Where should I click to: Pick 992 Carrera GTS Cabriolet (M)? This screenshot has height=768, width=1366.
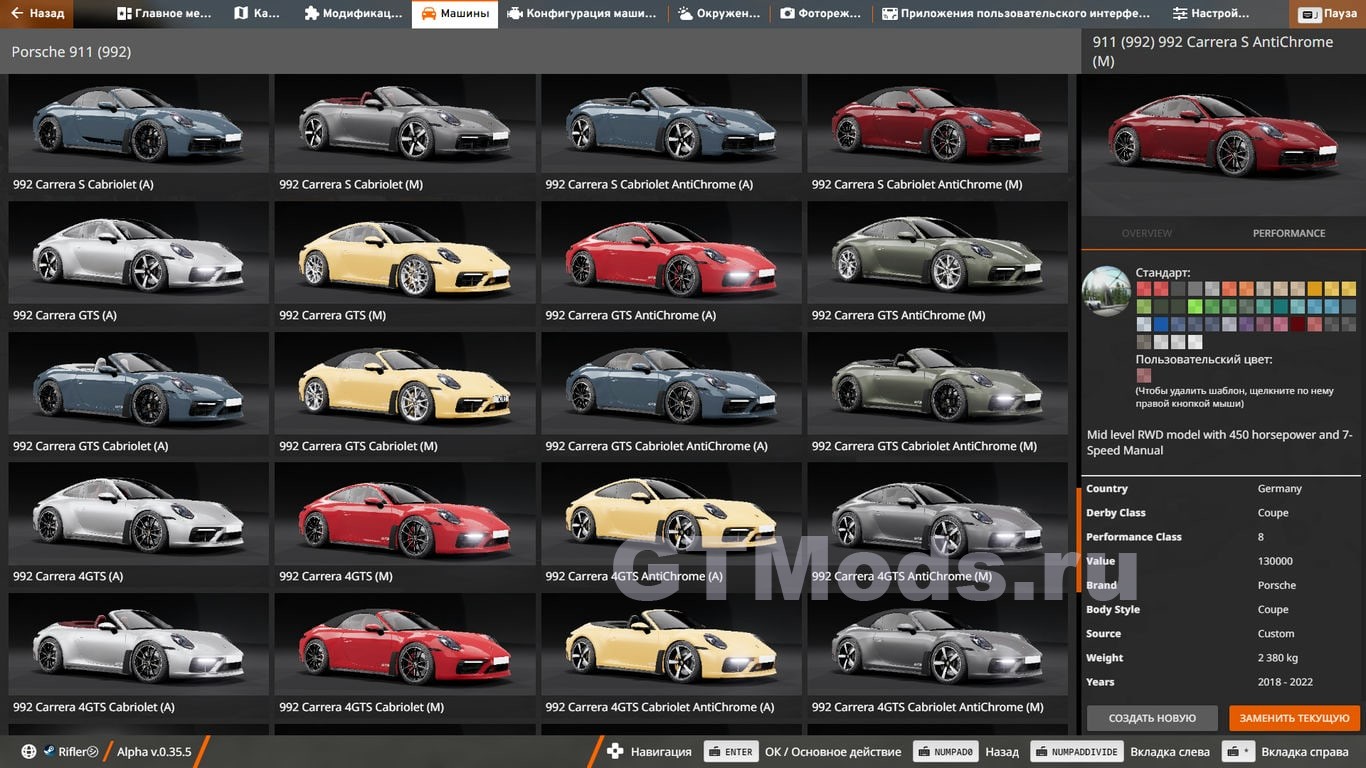(x=404, y=395)
